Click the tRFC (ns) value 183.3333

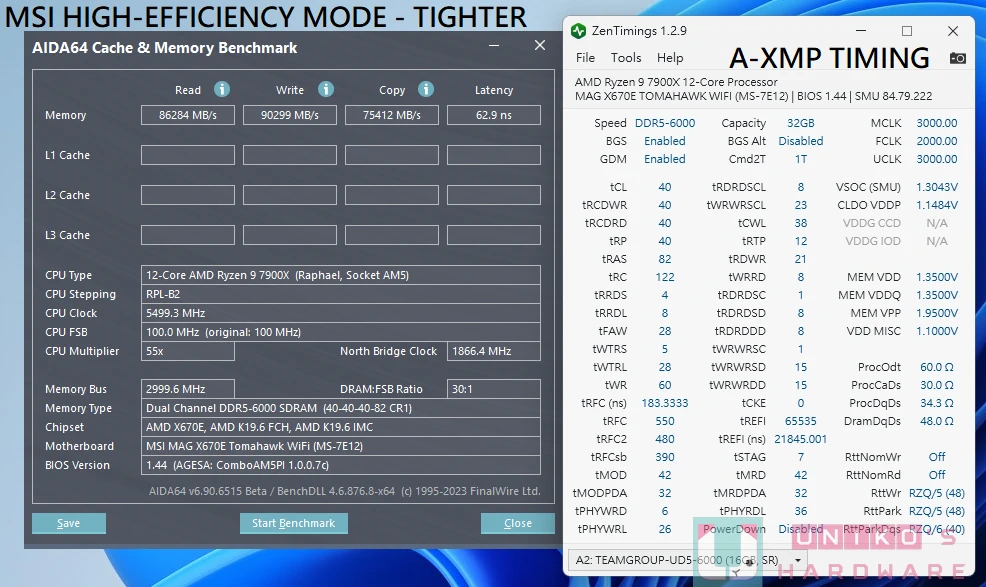(x=665, y=403)
